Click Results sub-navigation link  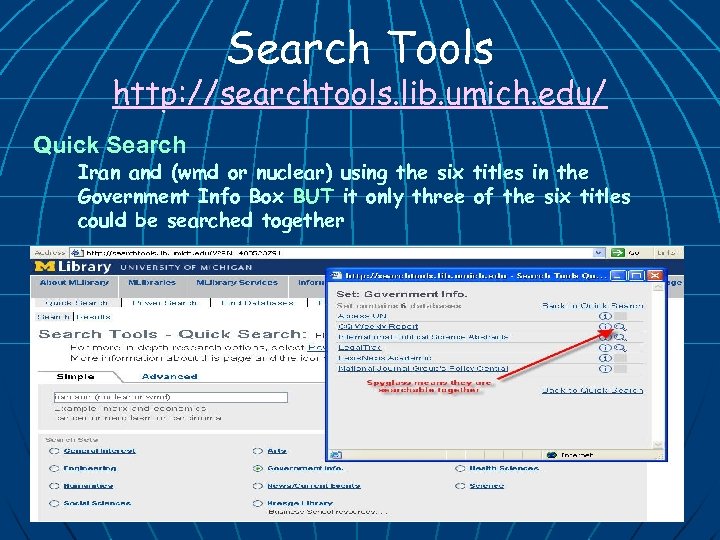93,317
